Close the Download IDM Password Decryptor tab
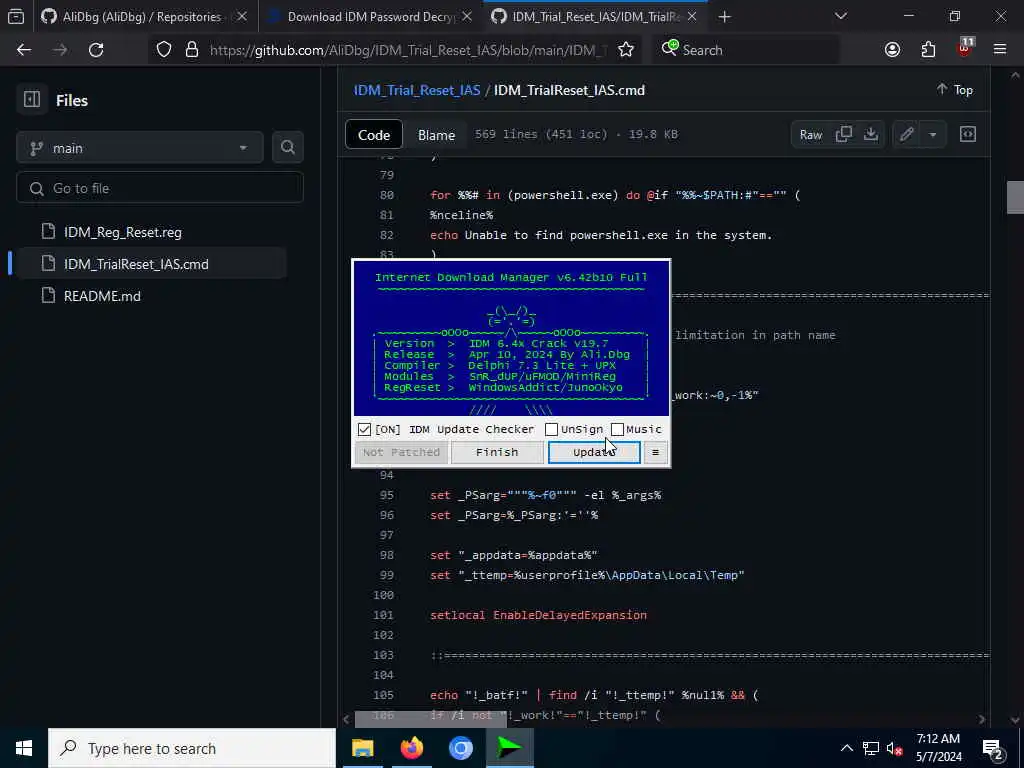1024x768 pixels. (466, 16)
